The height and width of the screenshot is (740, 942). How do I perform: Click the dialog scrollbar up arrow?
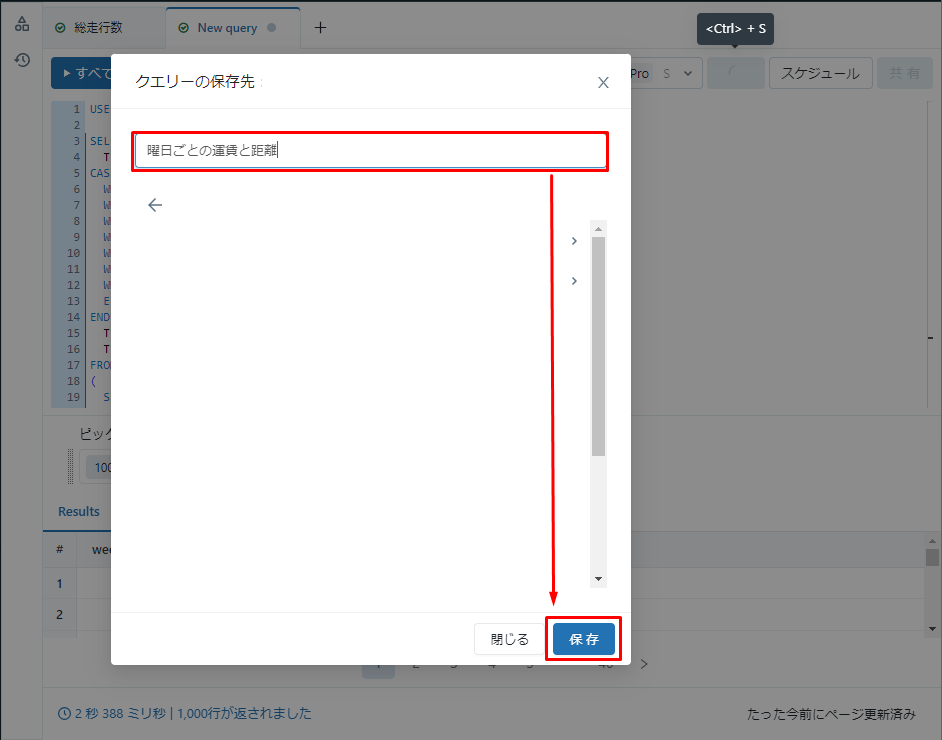pyautogui.click(x=598, y=229)
